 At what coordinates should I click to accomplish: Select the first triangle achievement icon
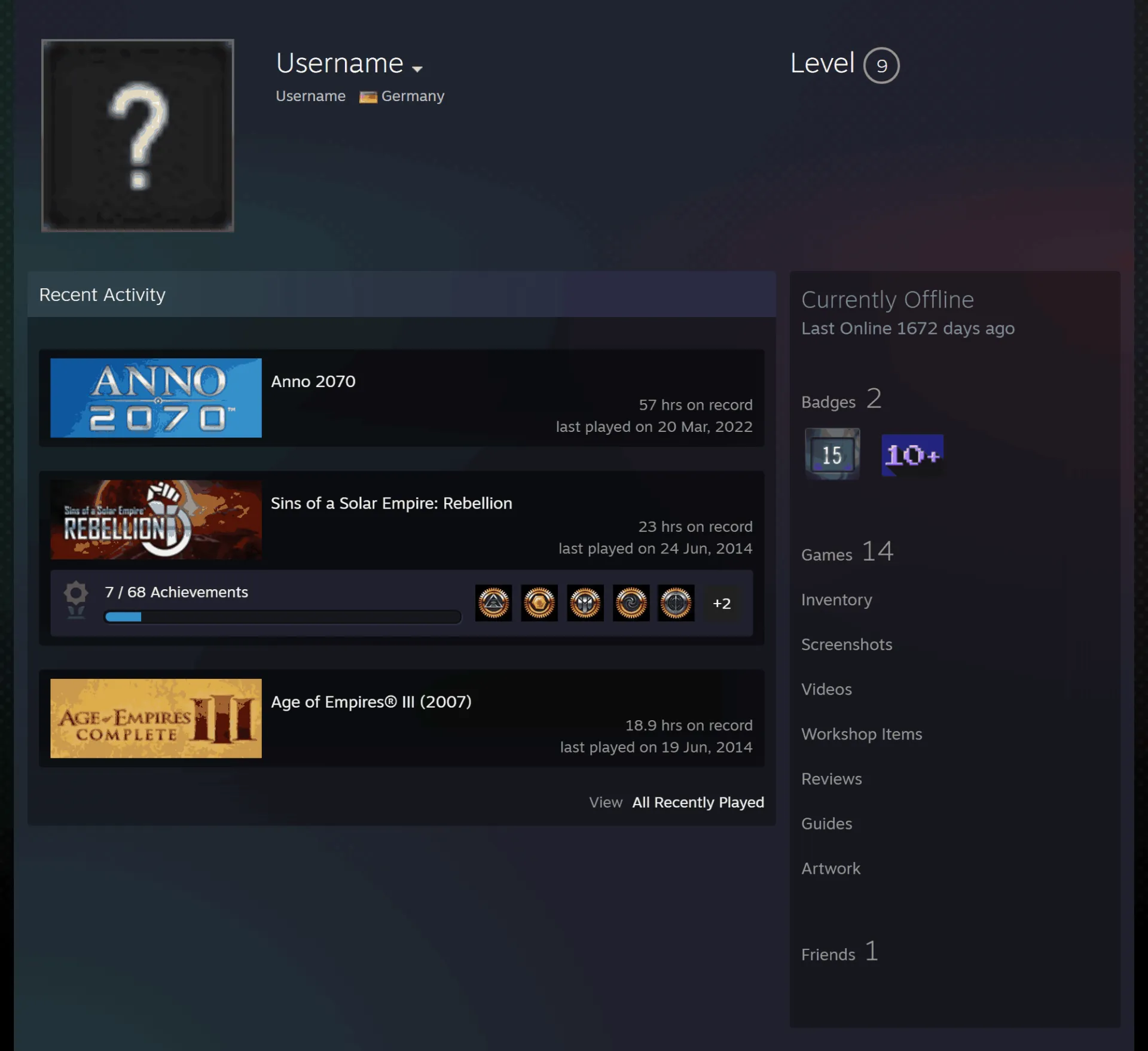[494, 603]
